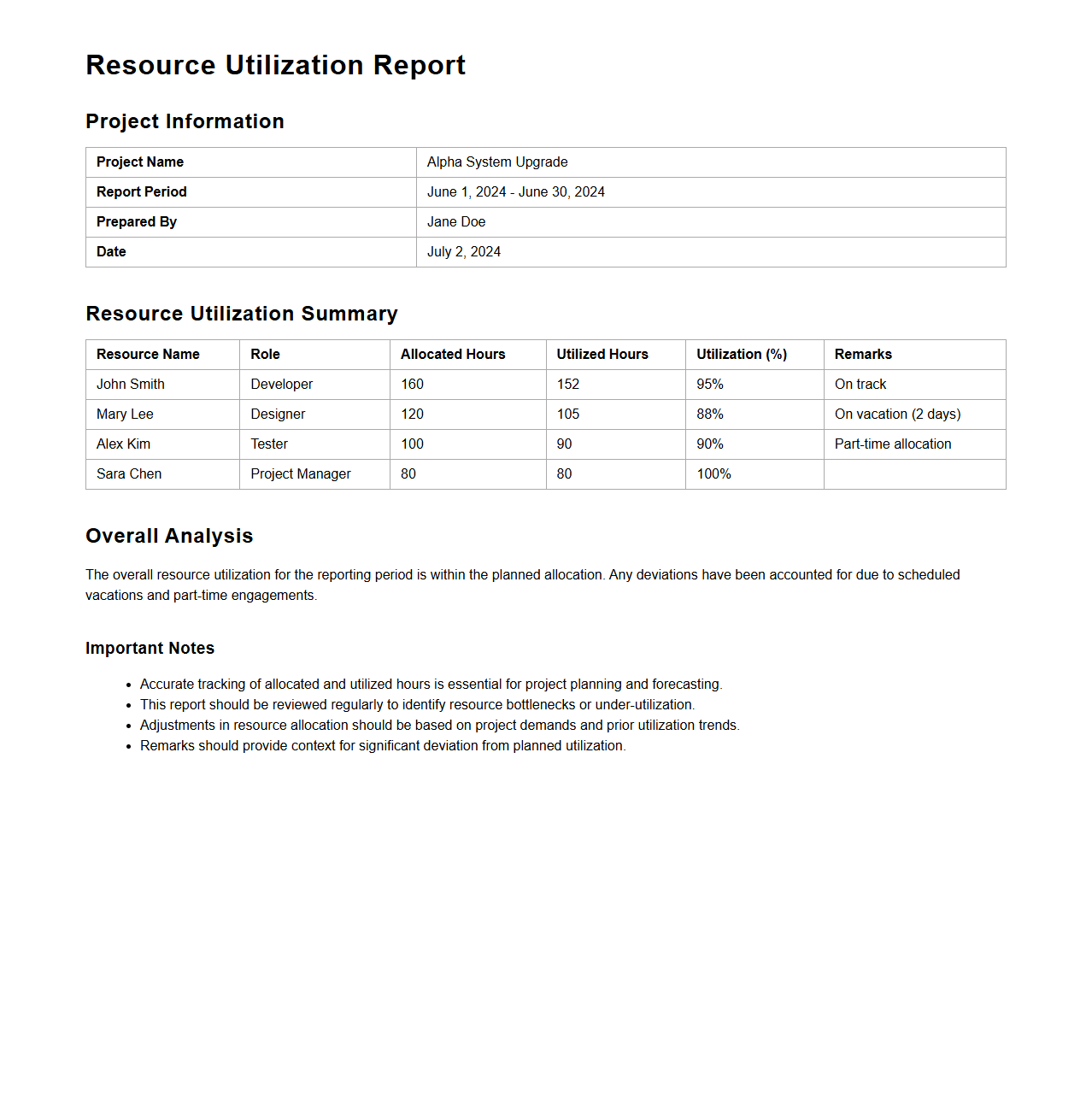1092x1111 pixels.
Task: Click the Resource Name column header
Action: (148, 355)
